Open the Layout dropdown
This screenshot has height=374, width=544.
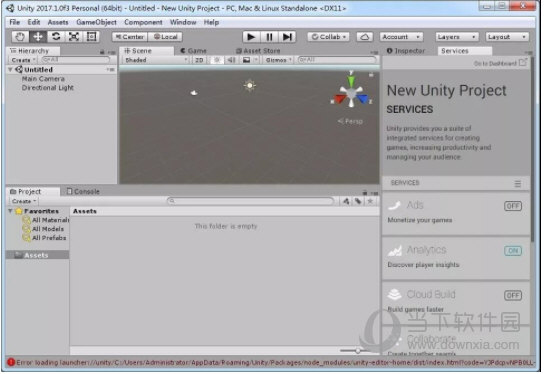(507, 37)
